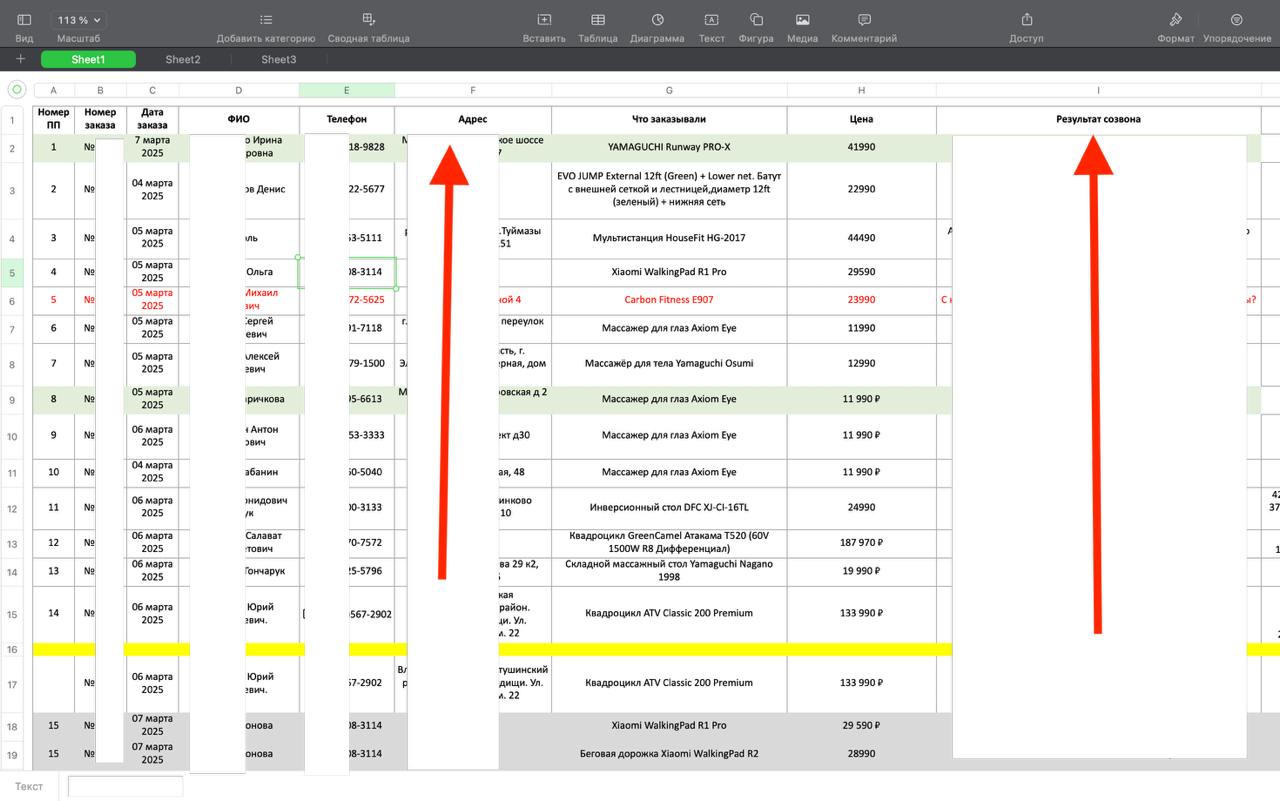1280x801 pixels.
Task: Create a Сводная таблица pivot table
Action: [x=369, y=20]
